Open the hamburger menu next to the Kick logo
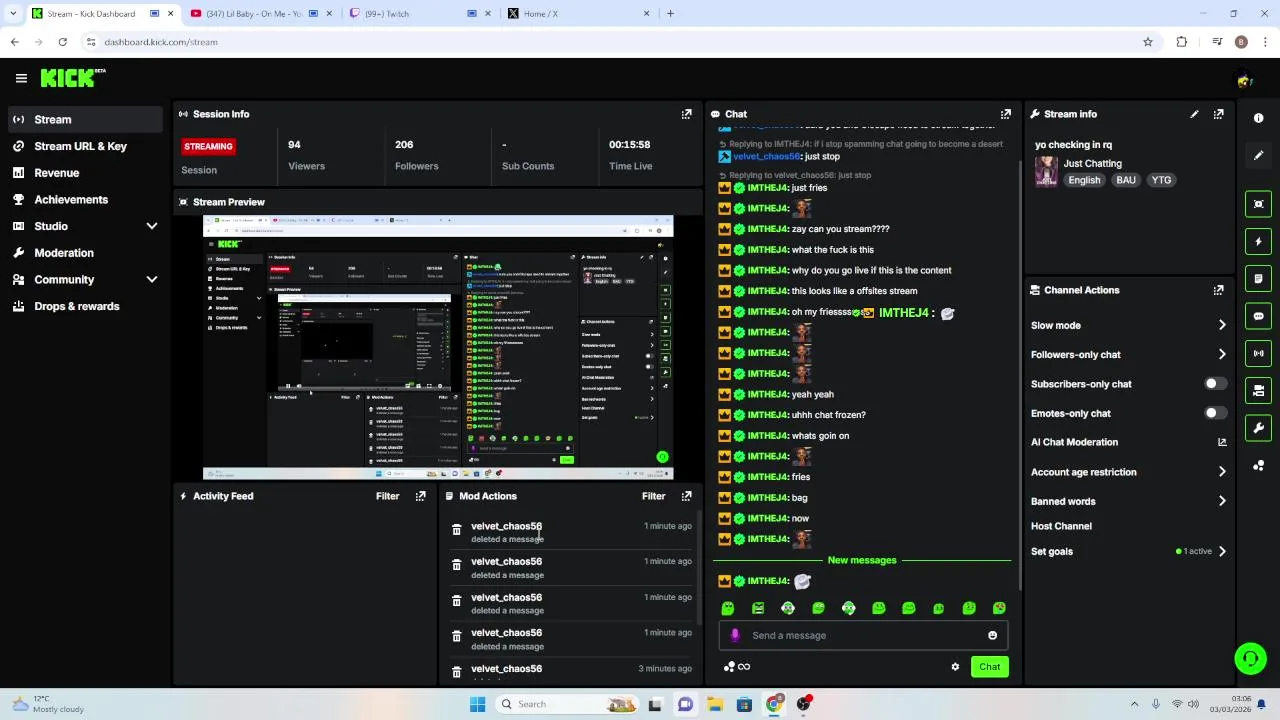This screenshot has height=720, width=1280. (21, 78)
